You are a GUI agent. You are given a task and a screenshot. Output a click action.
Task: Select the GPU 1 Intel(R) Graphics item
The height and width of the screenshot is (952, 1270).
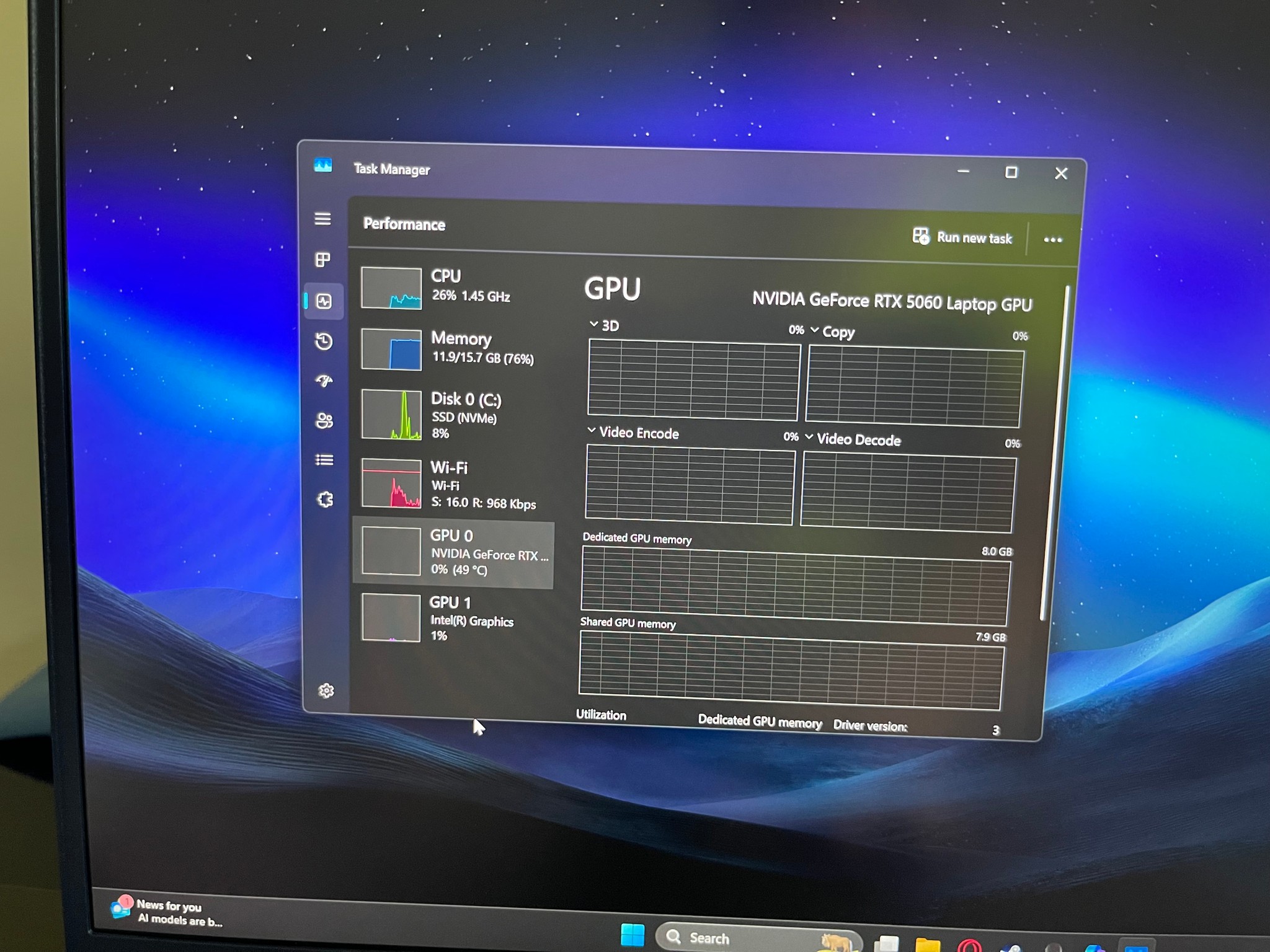point(453,618)
